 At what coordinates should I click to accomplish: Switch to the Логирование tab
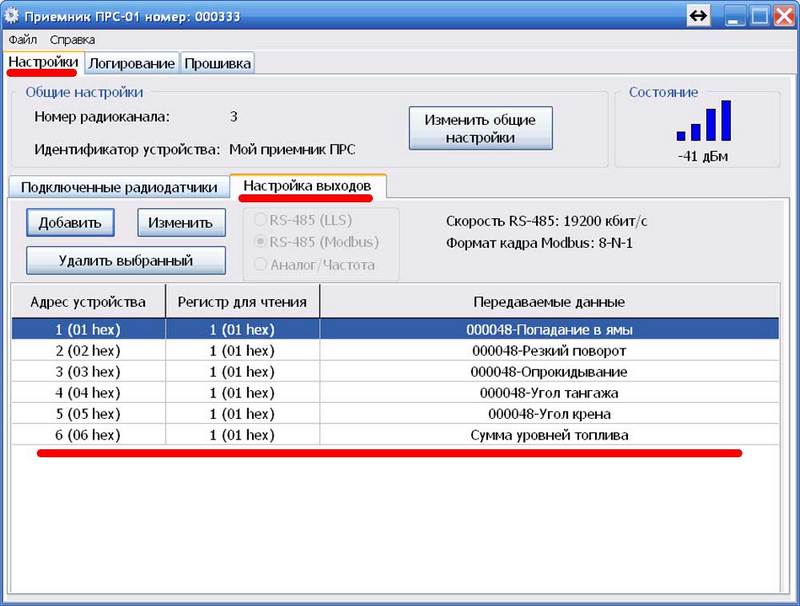click(132, 63)
